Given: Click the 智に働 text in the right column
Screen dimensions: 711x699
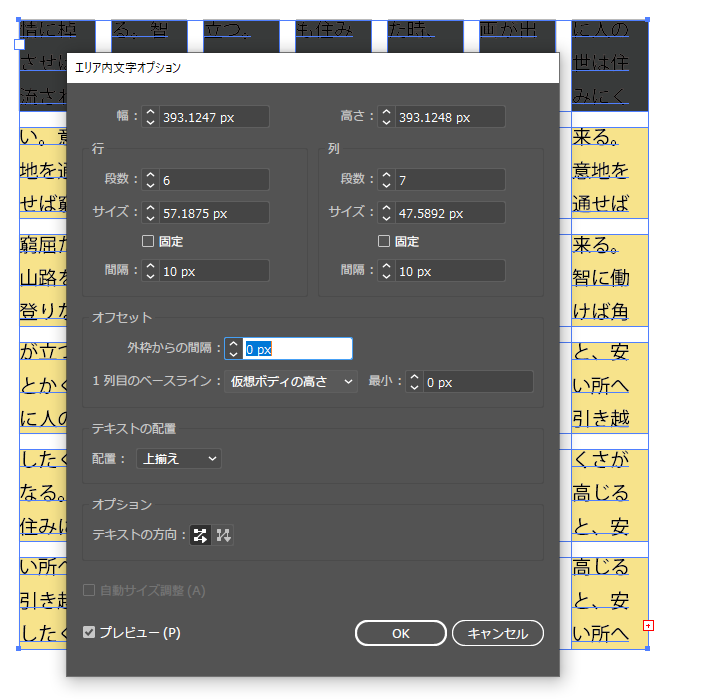Looking at the screenshot, I should coord(600,277).
